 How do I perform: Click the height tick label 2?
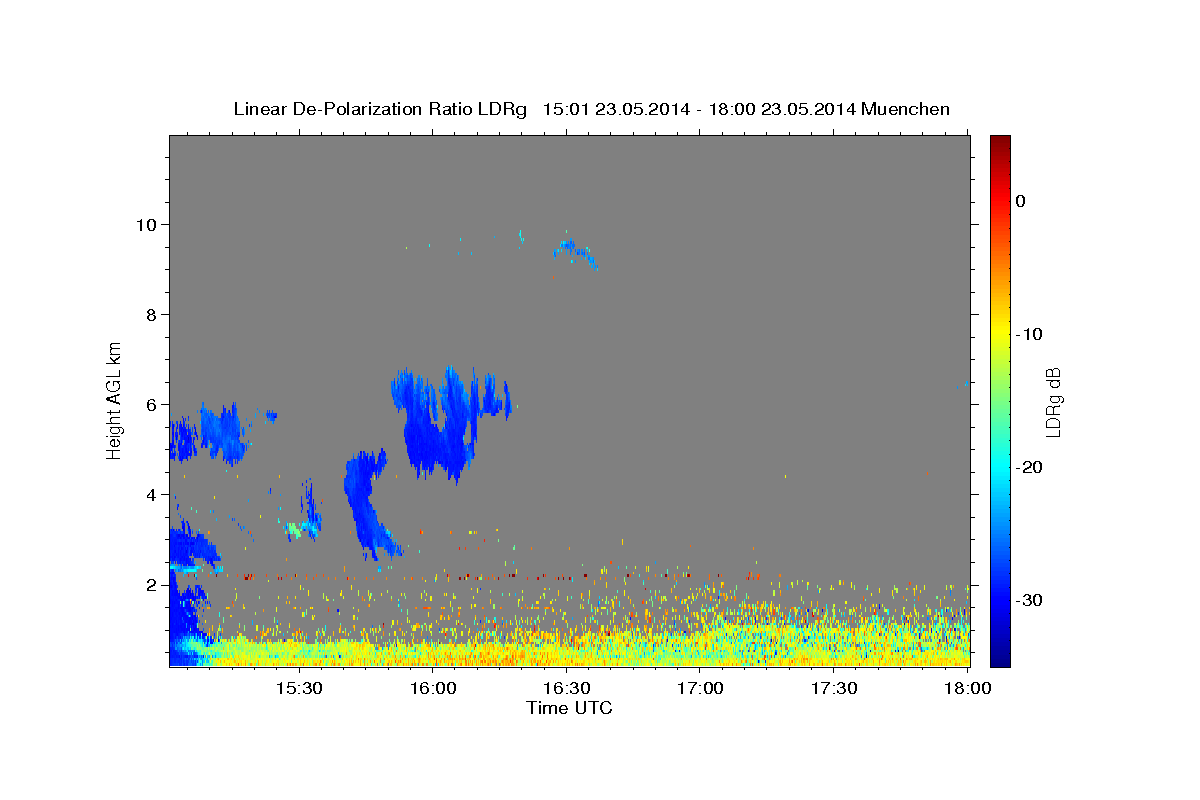click(153, 584)
